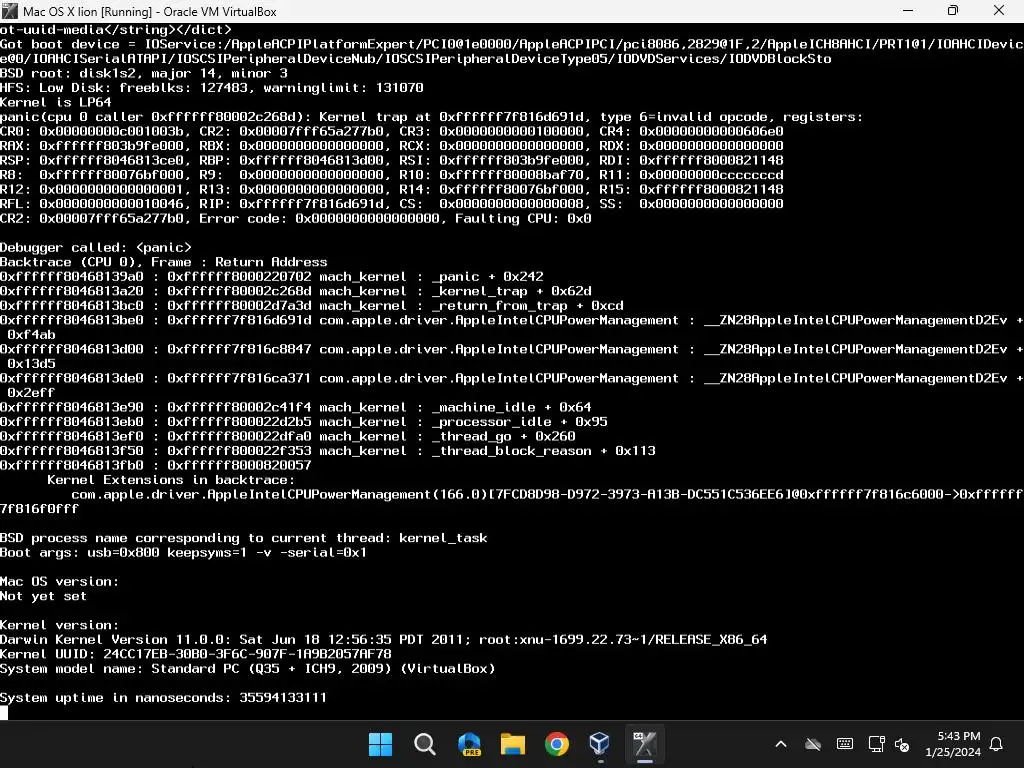Open taskbar Search
Image resolution: width=1024 pixels, height=768 pixels.
click(x=424, y=744)
